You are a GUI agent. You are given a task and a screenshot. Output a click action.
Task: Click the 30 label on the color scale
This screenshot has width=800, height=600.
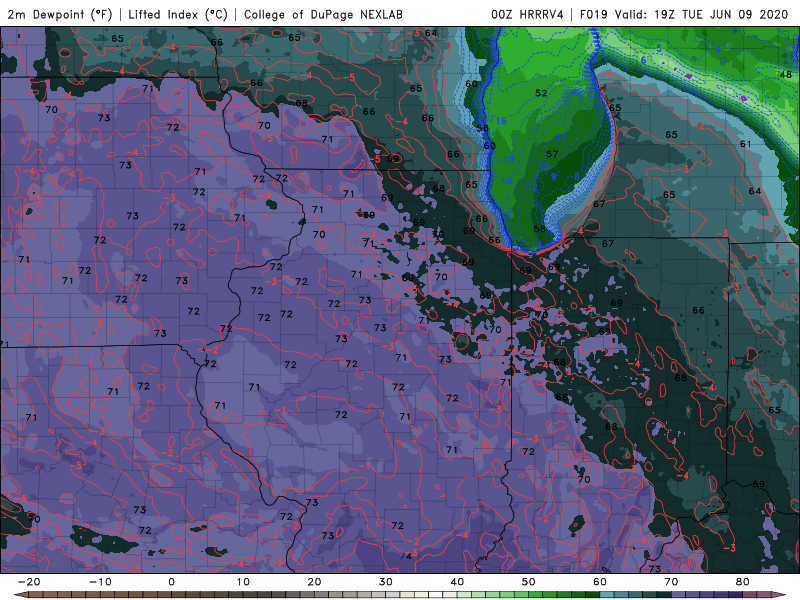point(386,582)
